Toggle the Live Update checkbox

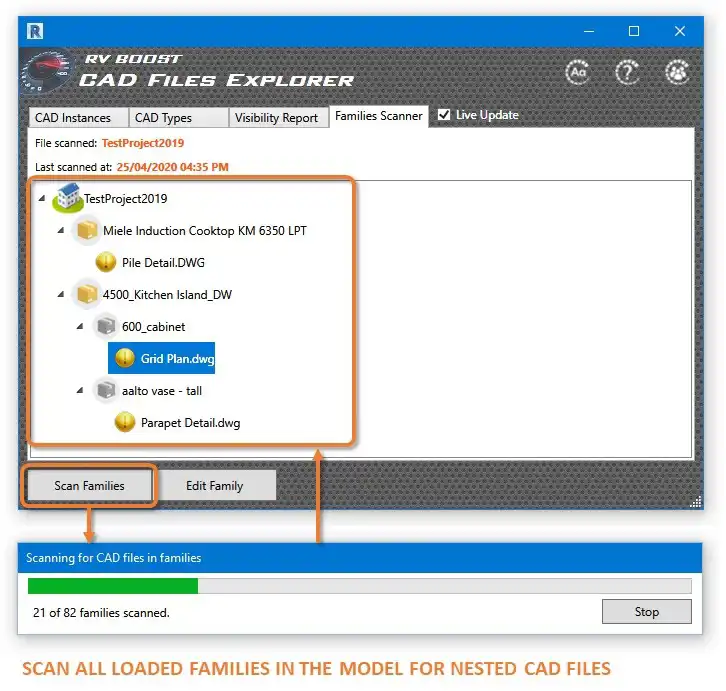point(444,114)
